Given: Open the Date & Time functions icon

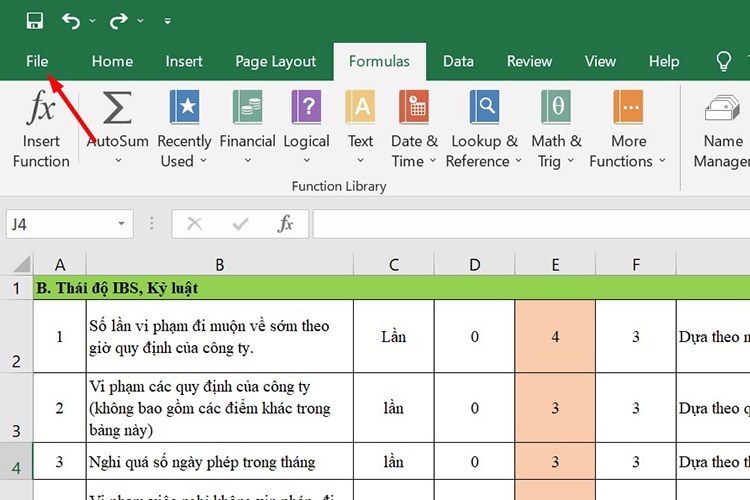Looking at the screenshot, I should point(414,106).
